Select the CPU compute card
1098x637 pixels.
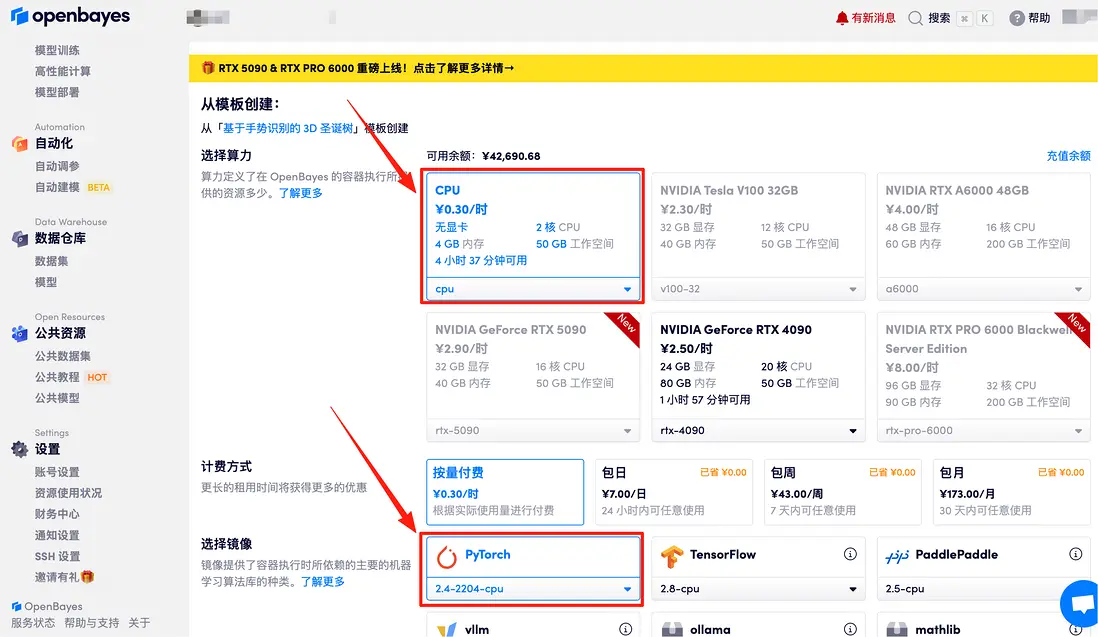533,237
